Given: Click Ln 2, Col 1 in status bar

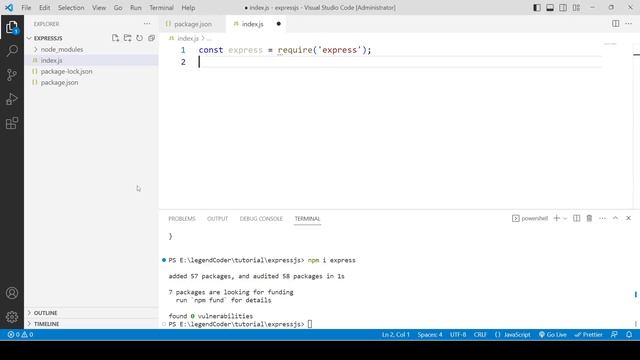Looking at the screenshot, I should (396, 334).
